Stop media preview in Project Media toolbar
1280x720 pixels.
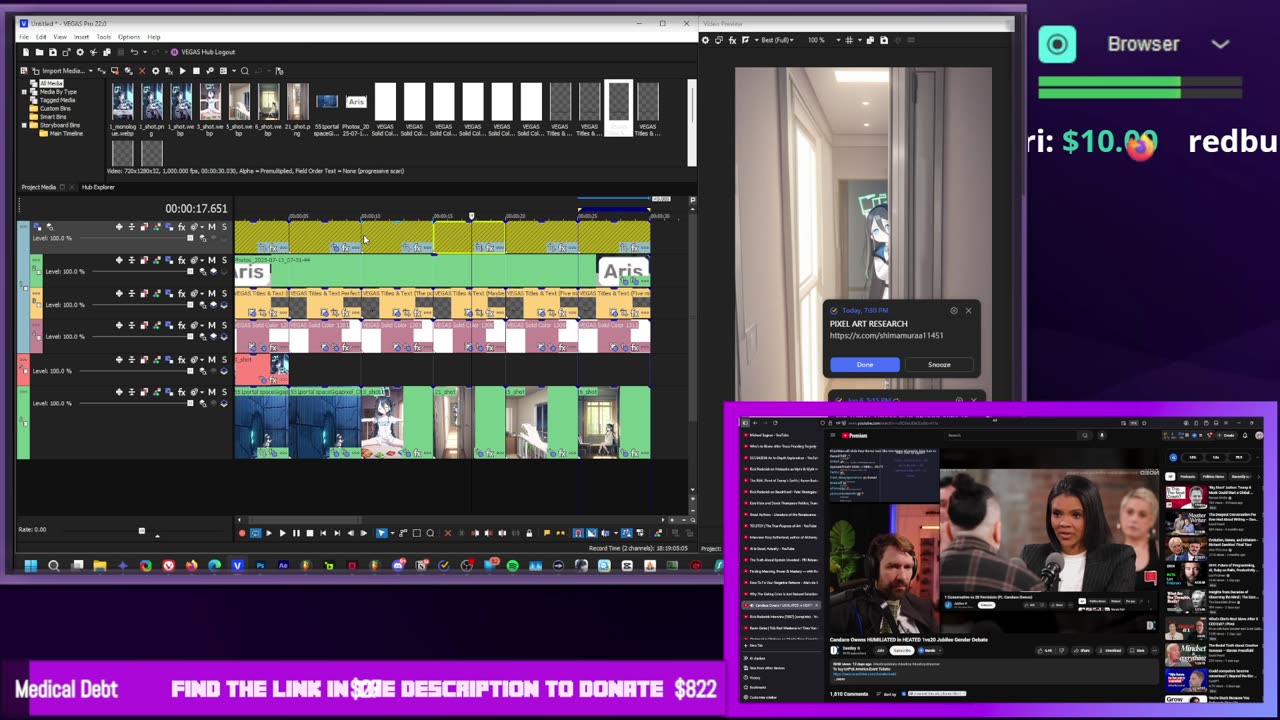coord(196,71)
